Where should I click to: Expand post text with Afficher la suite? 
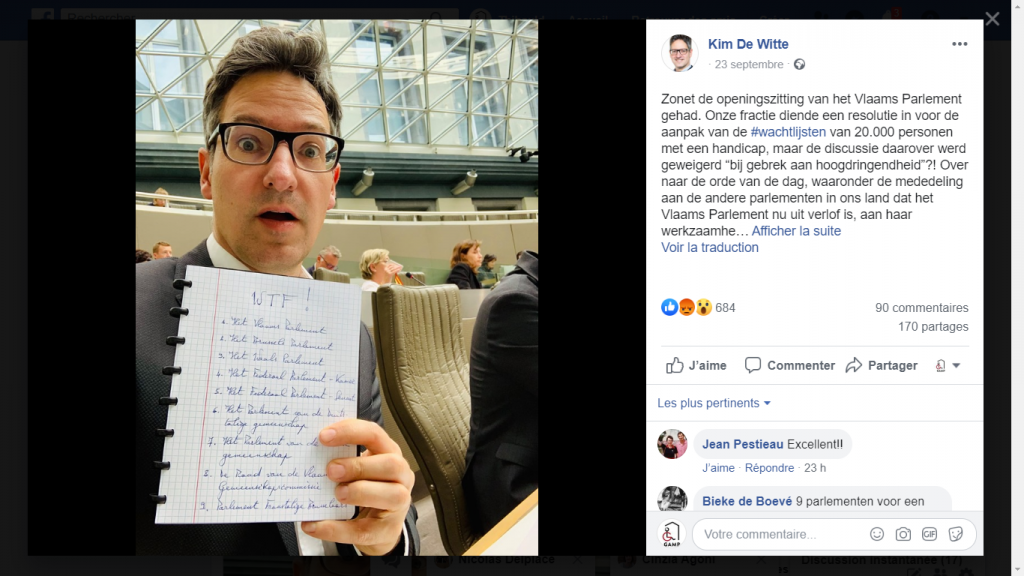tap(796, 231)
